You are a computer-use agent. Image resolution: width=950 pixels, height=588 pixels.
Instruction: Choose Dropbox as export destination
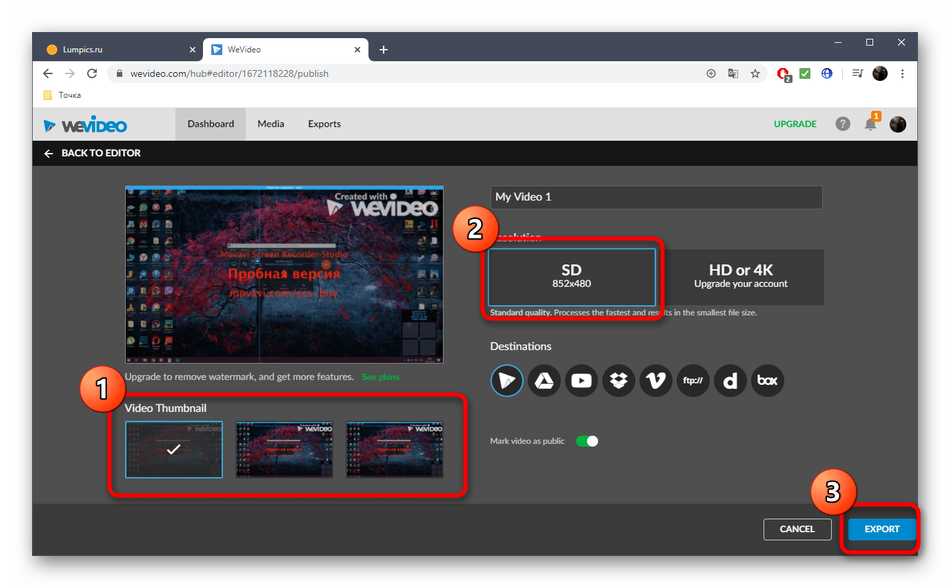619,380
